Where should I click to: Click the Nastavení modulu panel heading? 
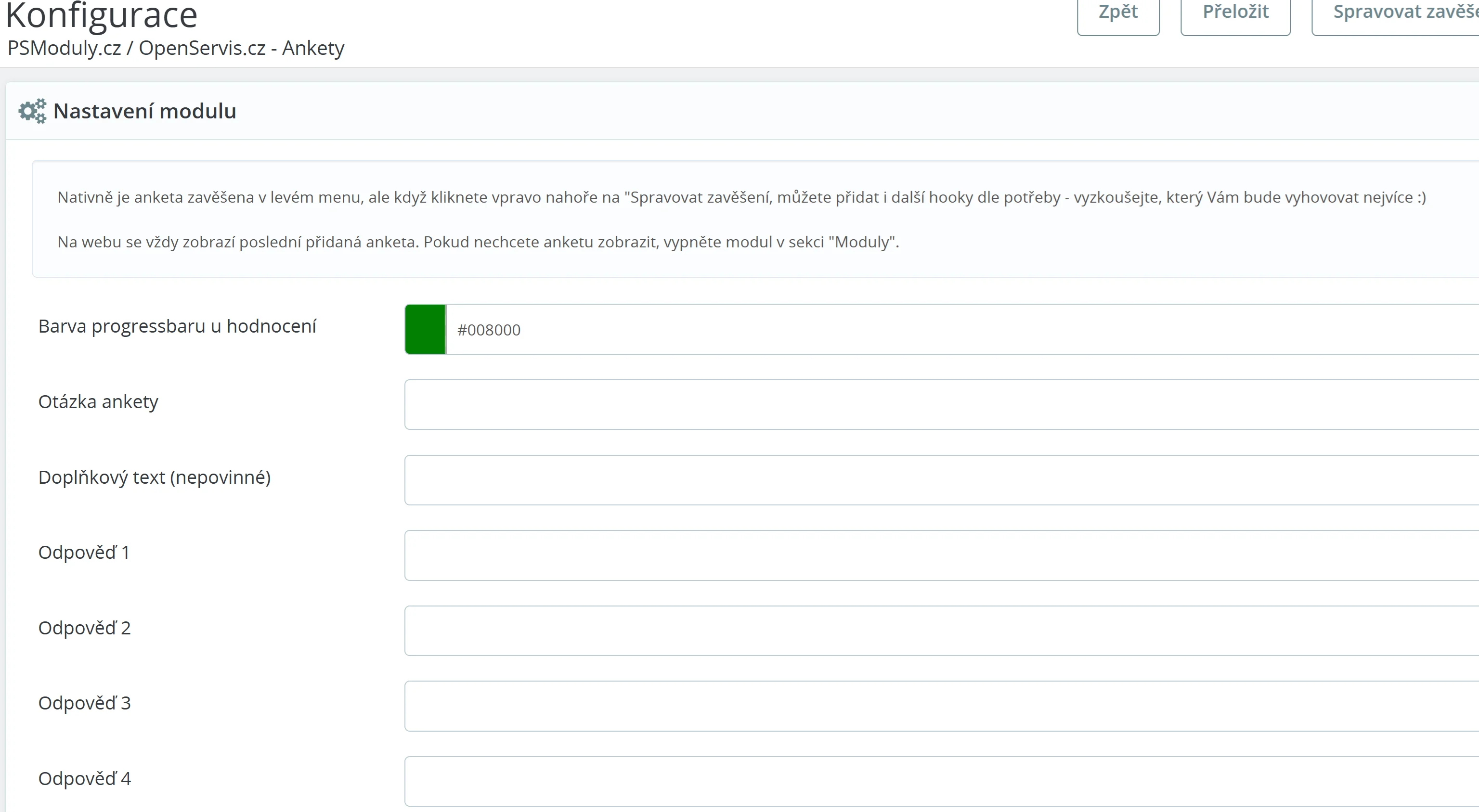145,111
